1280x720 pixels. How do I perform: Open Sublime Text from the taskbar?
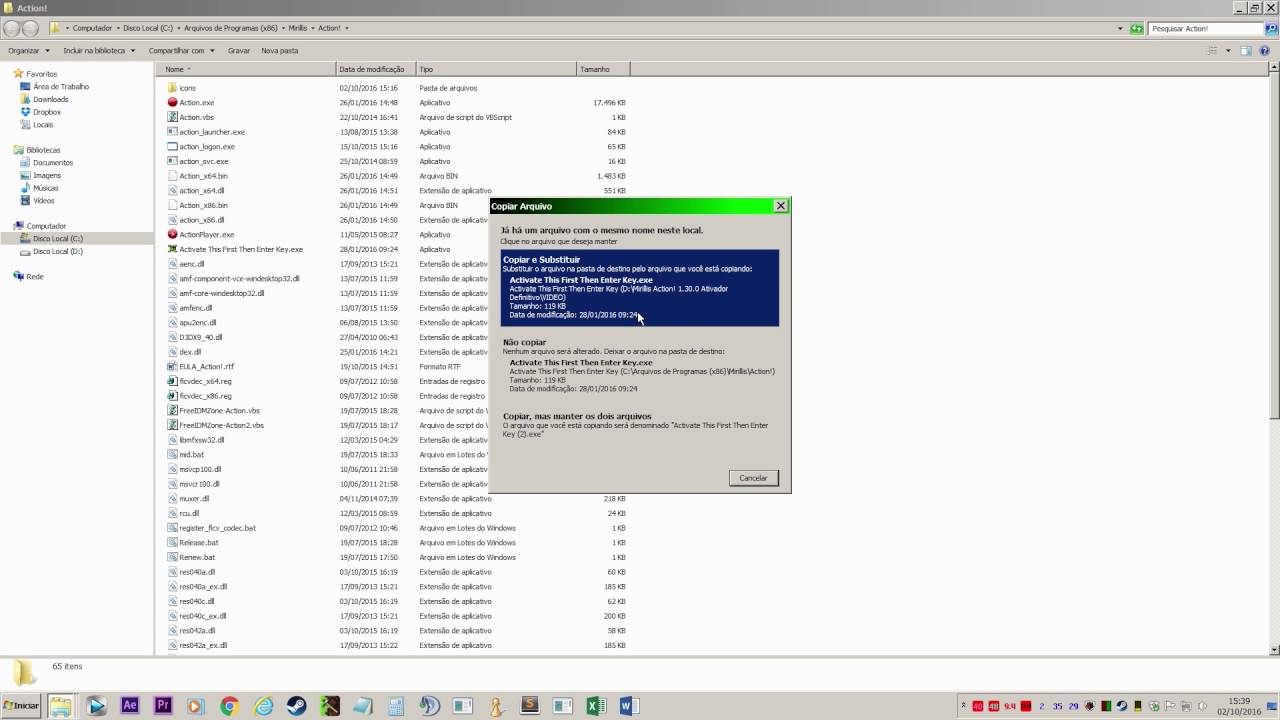point(529,705)
